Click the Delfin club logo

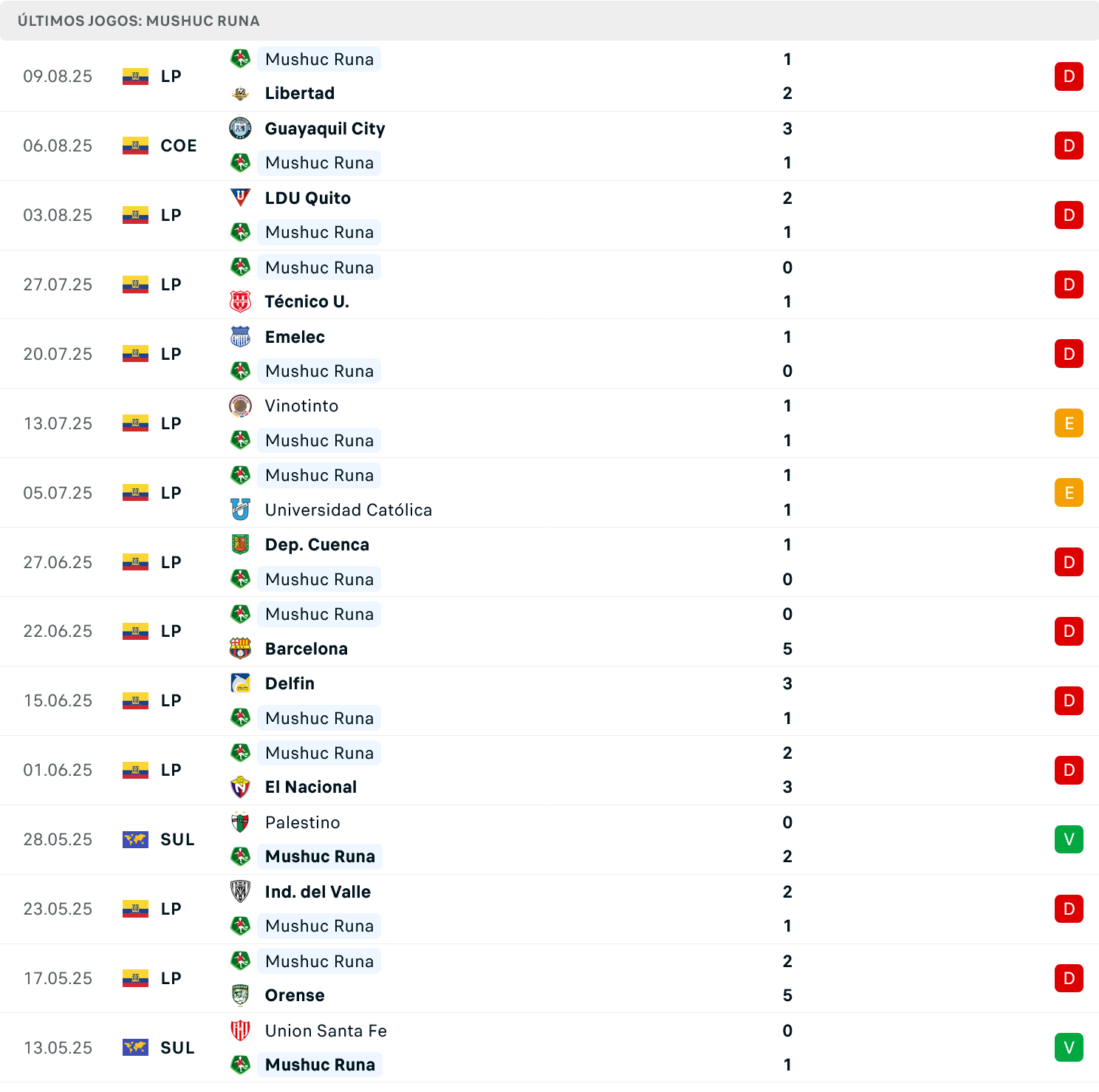click(x=240, y=683)
